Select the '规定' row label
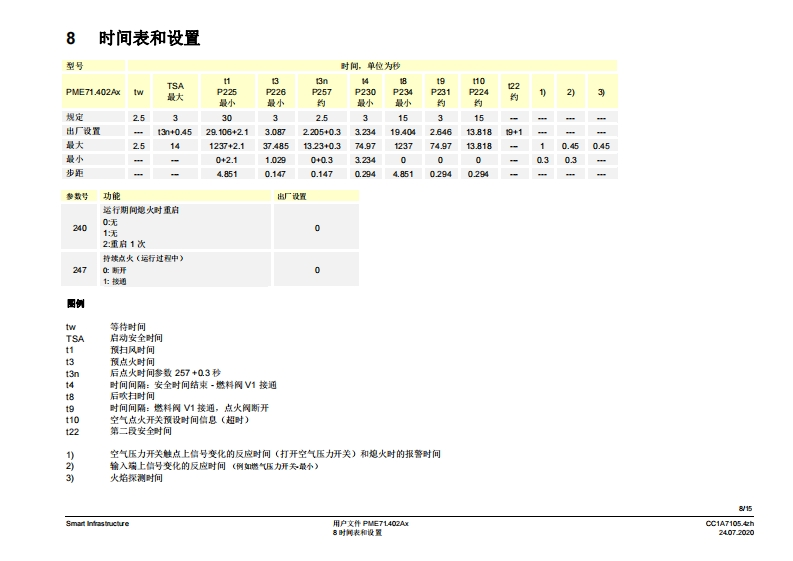 pos(75,117)
